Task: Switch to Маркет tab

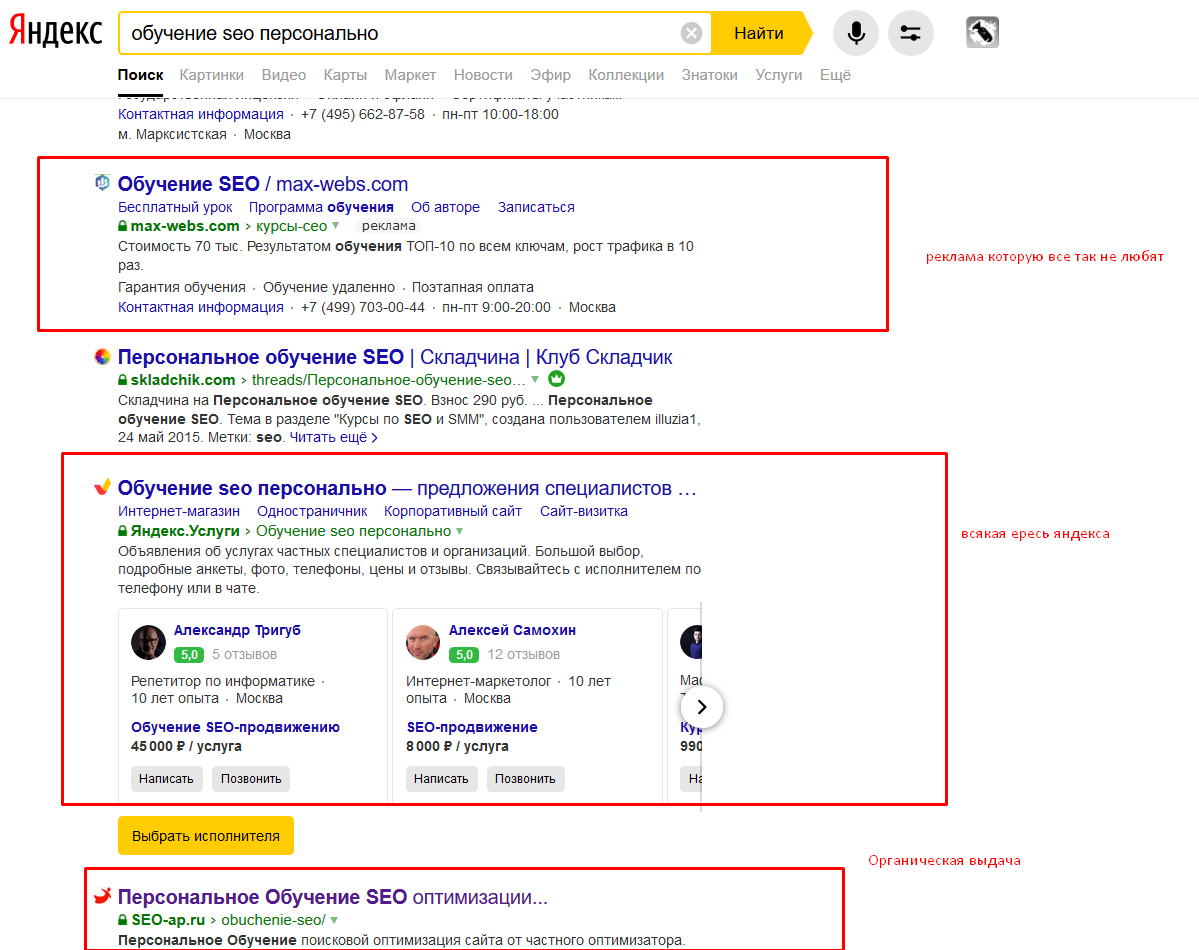Action: click(410, 75)
